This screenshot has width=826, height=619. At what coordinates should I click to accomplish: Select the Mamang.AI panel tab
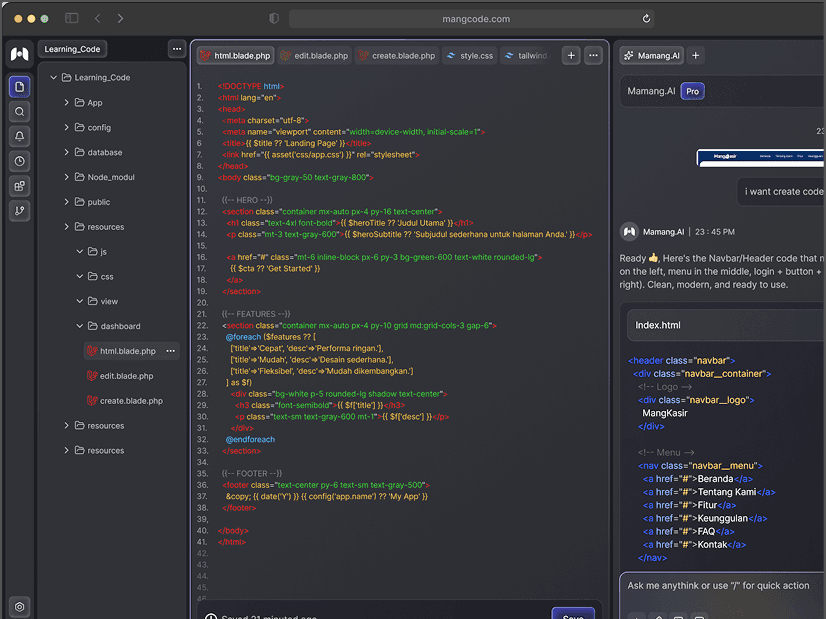652,55
